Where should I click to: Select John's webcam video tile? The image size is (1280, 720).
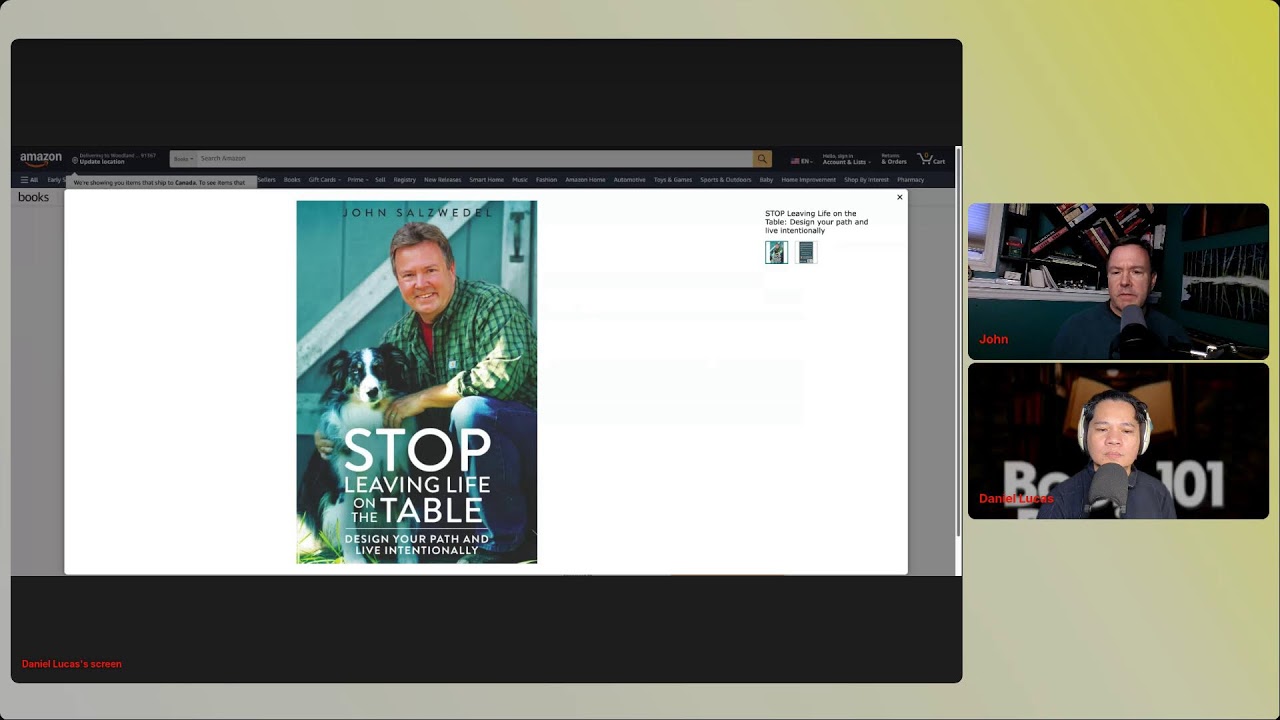pos(1118,281)
